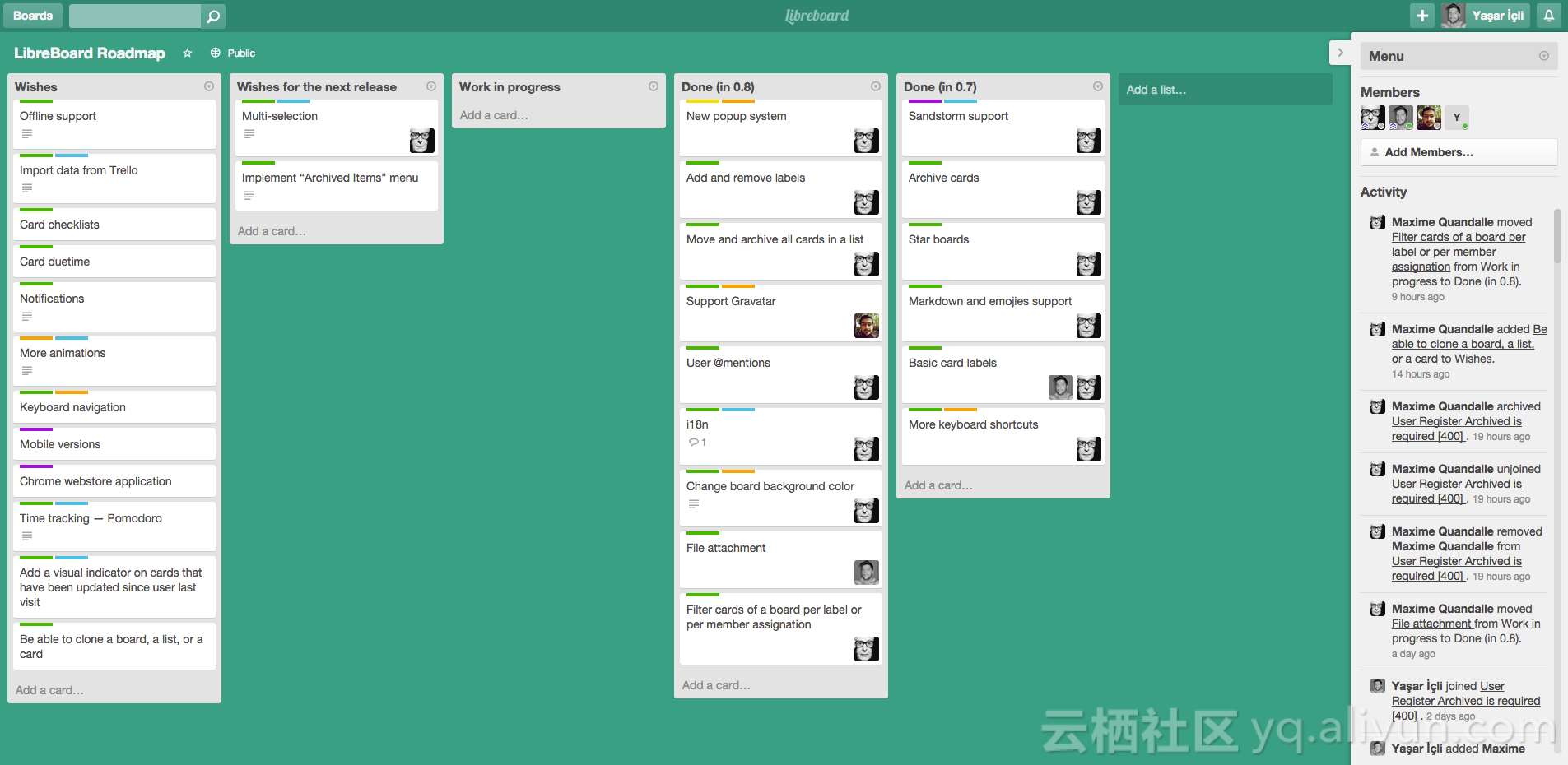The image size is (1568, 765).
Task: Add a card to Wishes list
Action: pos(50,690)
